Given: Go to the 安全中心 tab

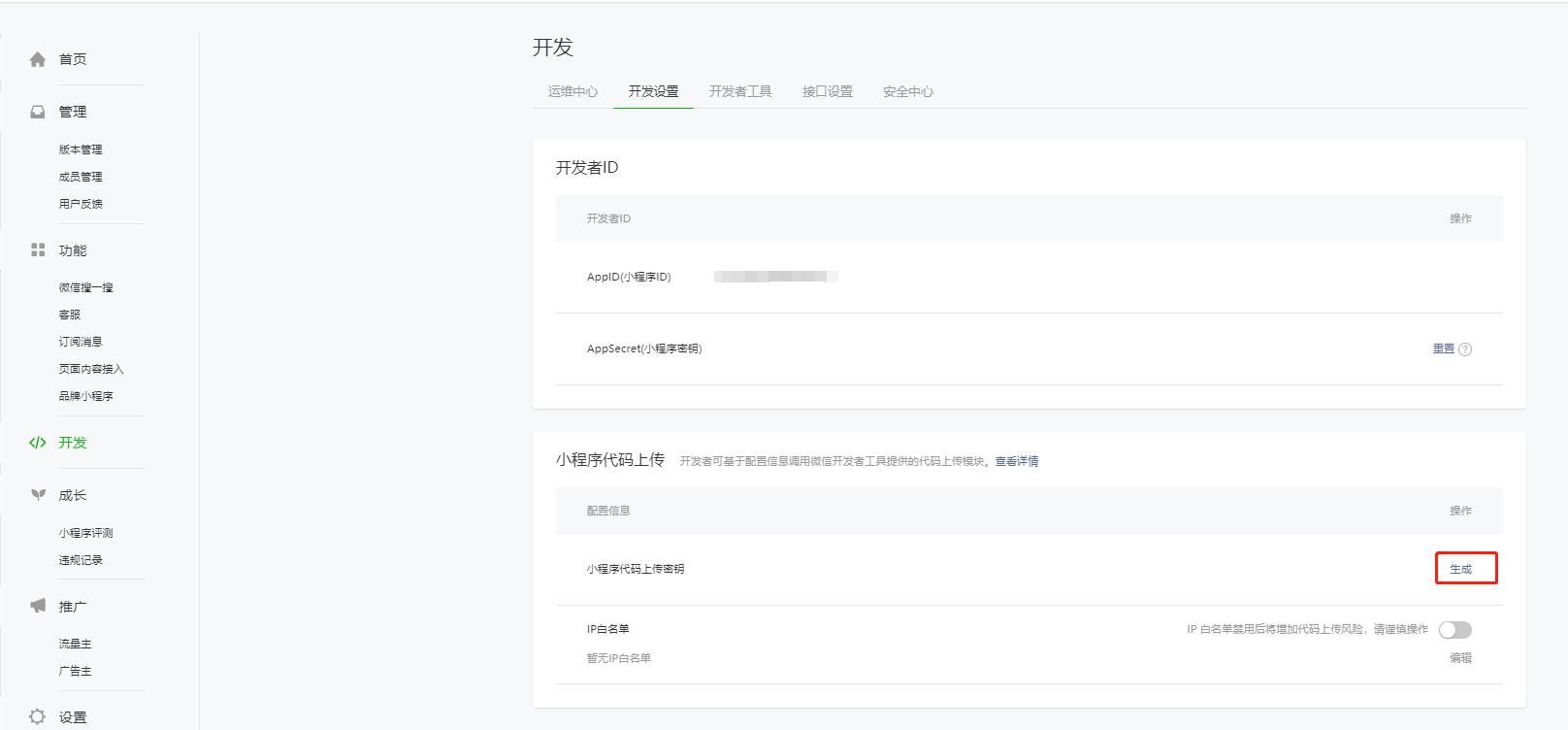Looking at the screenshot, I should tap(908, 91).
